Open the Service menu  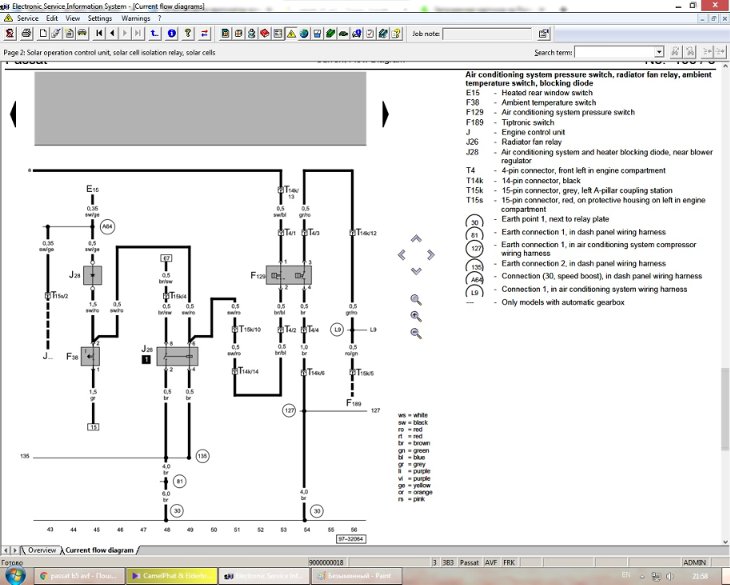[27, 18]
